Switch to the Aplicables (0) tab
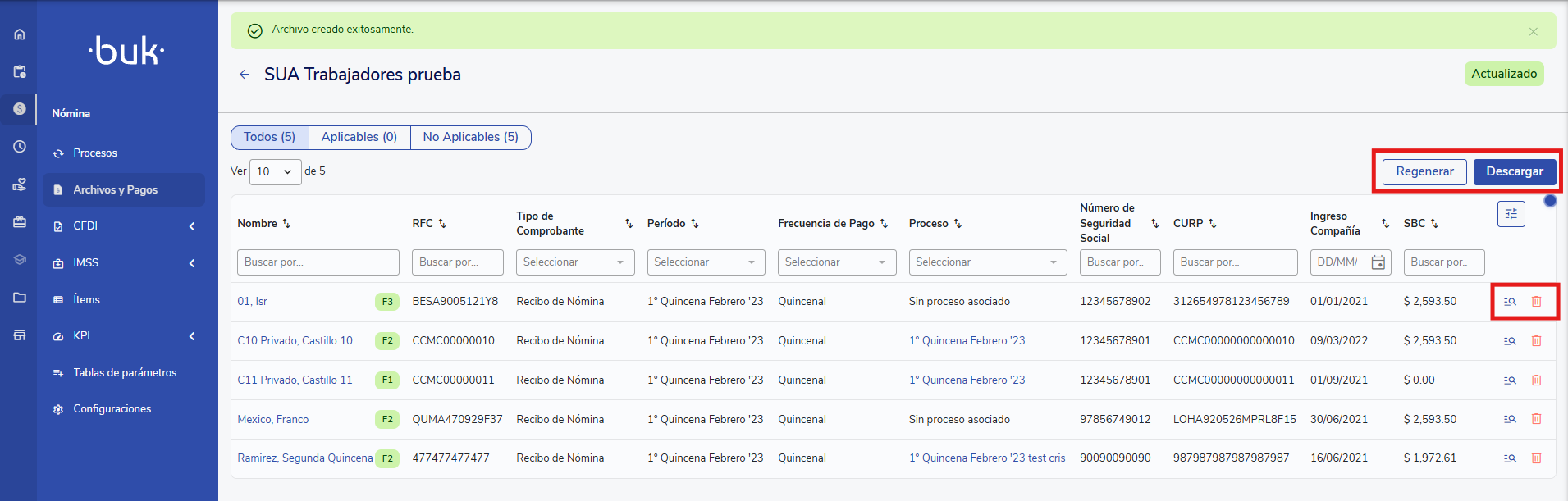This screenshot has height=501, width=1568. 359,137
